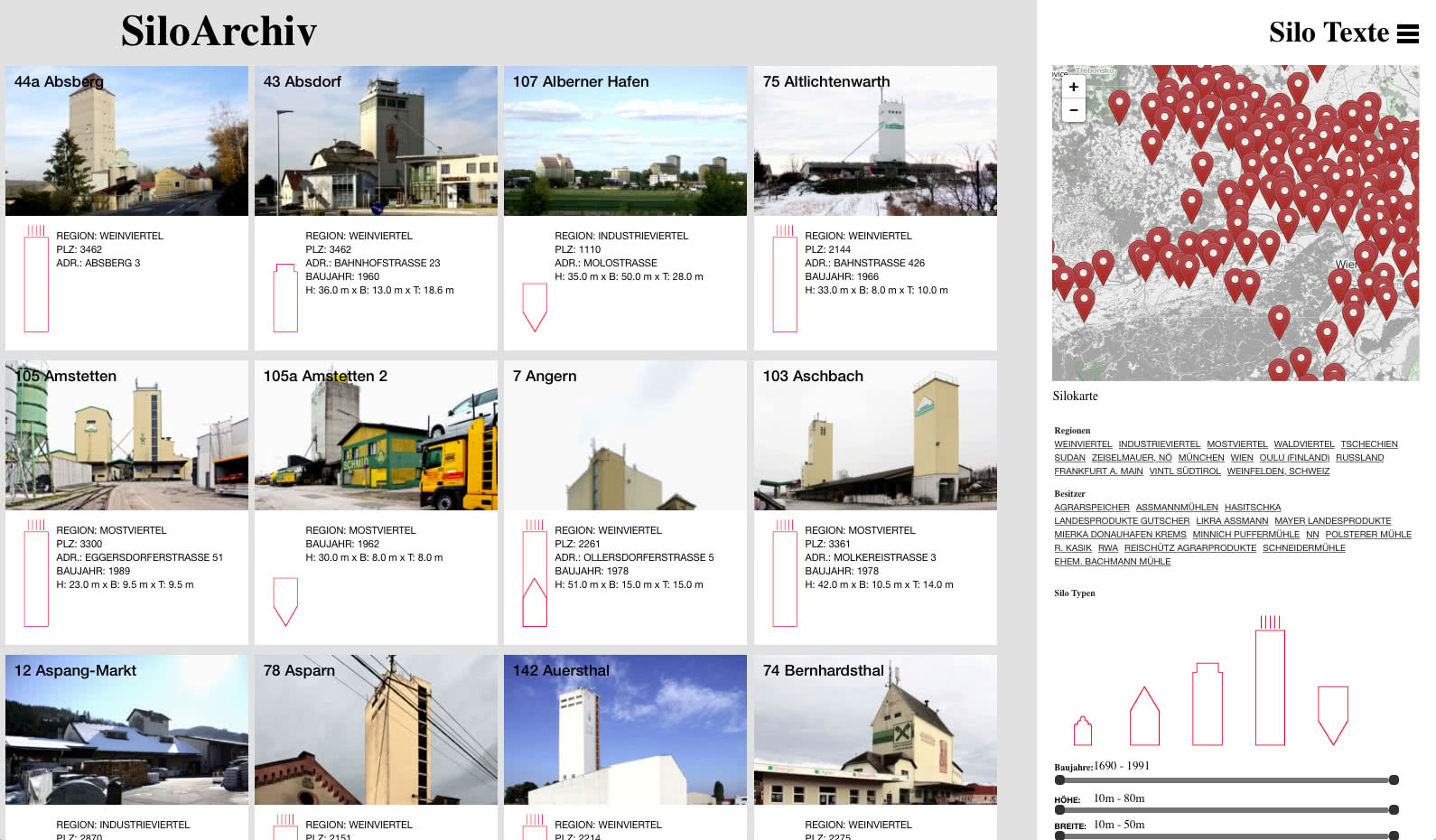Filter by region Wien

[1242, 458]
